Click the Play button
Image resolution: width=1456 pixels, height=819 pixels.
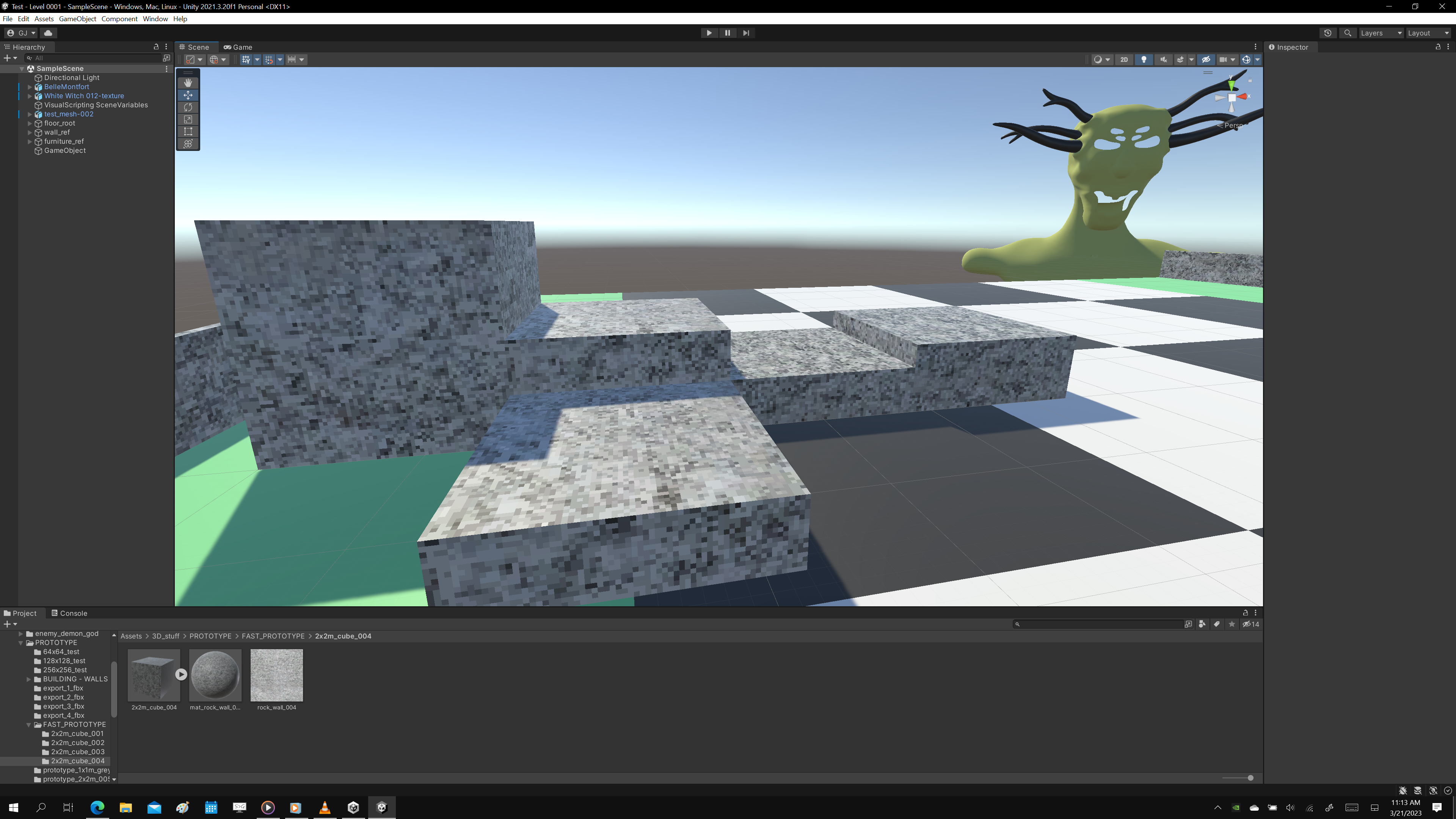(x=709, y=33)
